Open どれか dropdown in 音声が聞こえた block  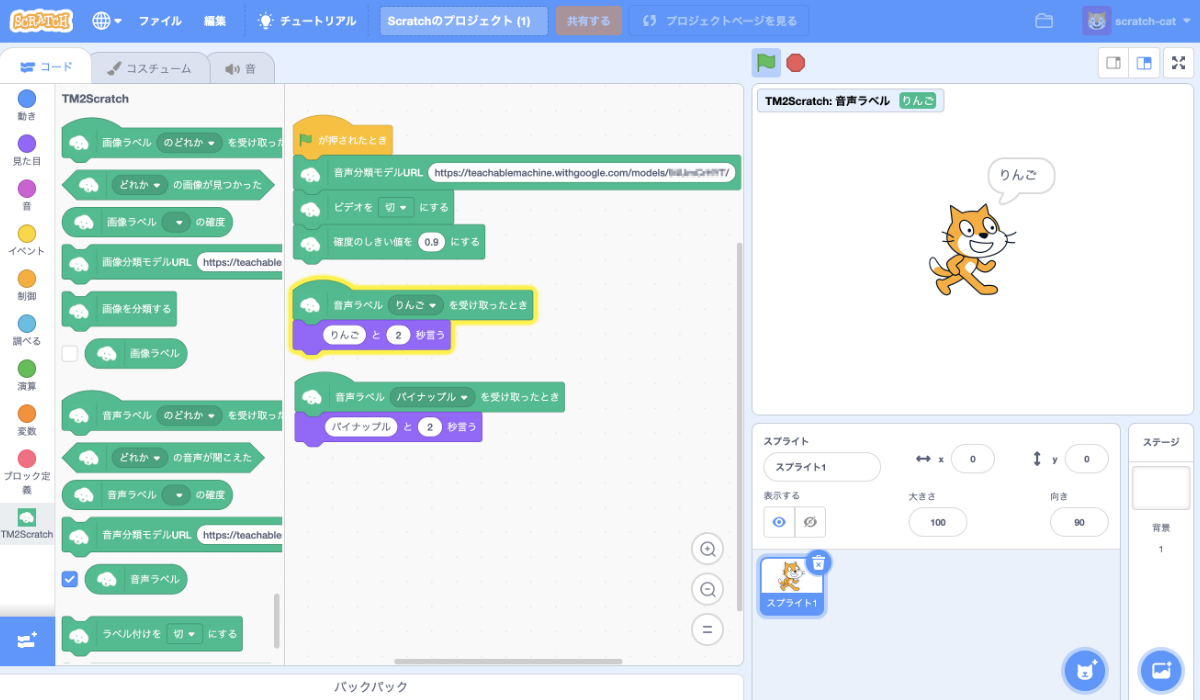click(x=139, y=458)
